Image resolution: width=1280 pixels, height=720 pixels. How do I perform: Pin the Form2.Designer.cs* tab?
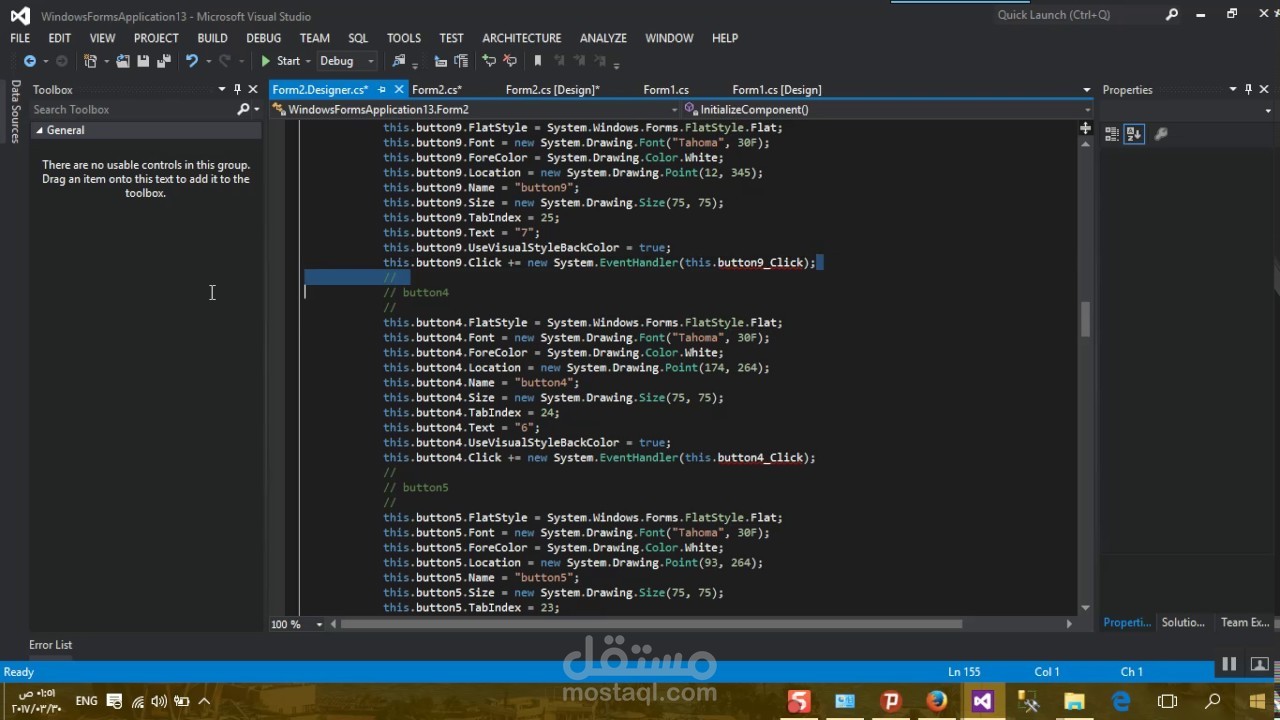click(x=381, y=90)
